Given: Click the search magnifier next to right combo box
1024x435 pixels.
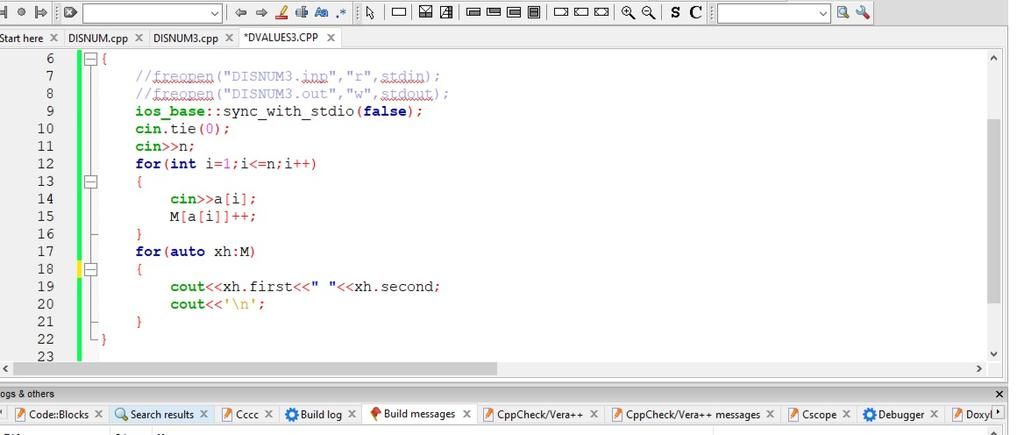Looking at the screenshot, I should (843, 12).
